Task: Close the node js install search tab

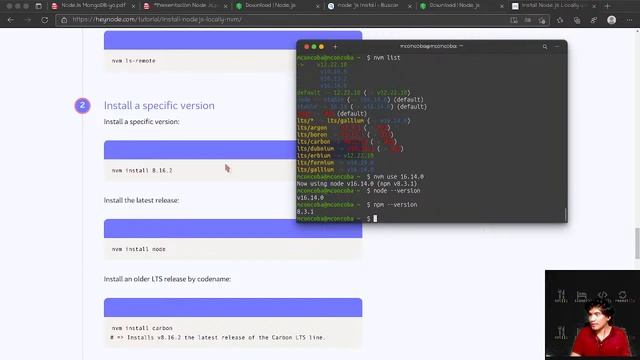Action: [x=410, y=6]
